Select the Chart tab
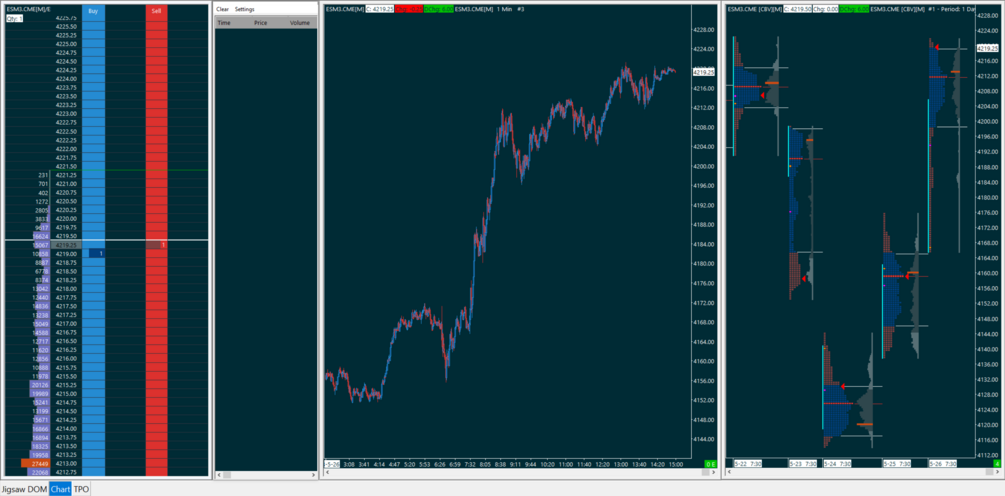The width and height of the screenshot is (1005, 496). click(61, 489)
